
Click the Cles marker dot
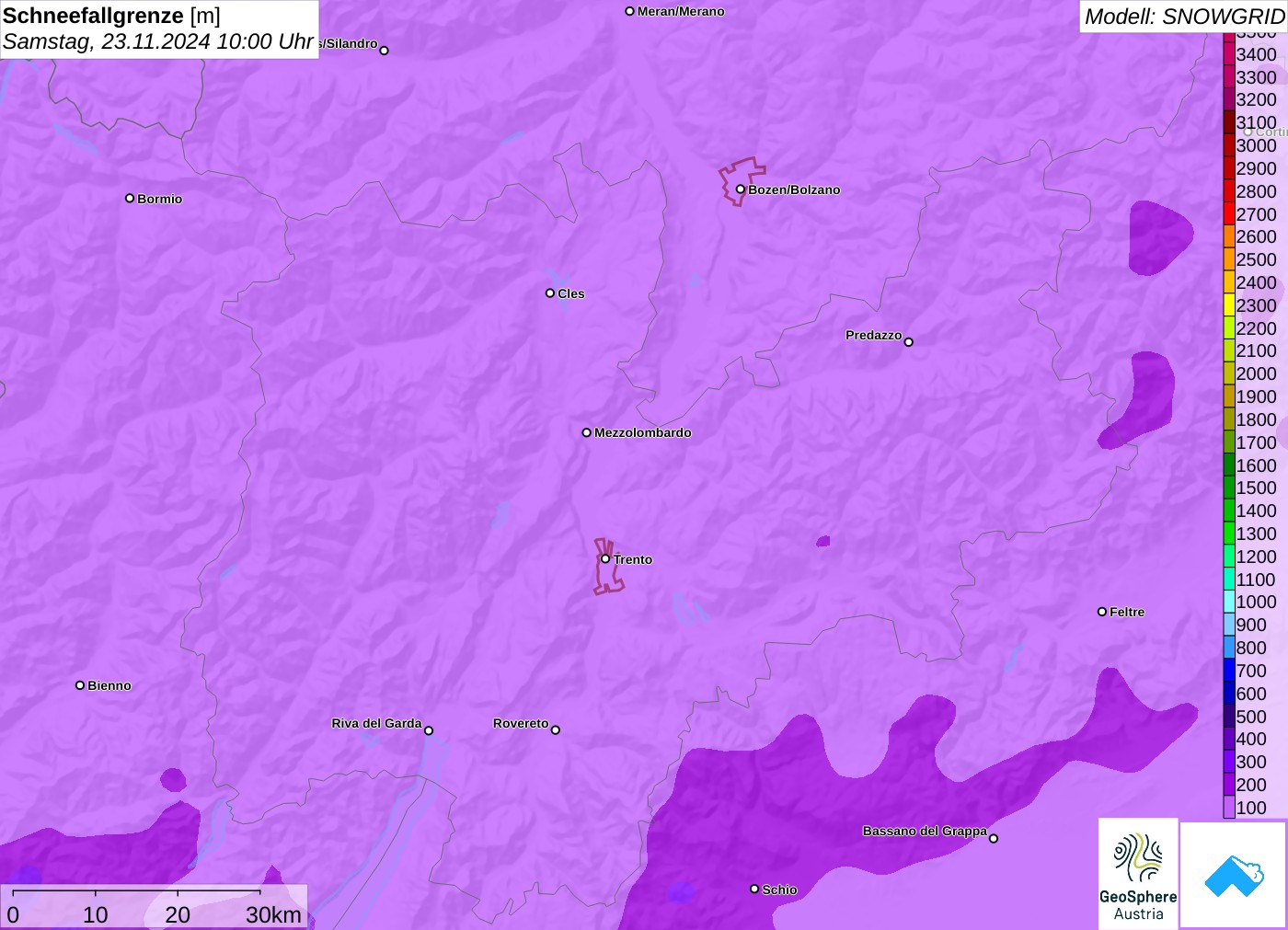tap(550, 293)
